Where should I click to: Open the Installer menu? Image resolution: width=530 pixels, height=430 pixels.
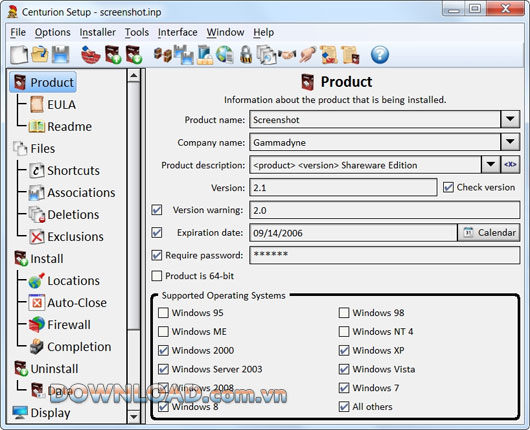[98, 32]
